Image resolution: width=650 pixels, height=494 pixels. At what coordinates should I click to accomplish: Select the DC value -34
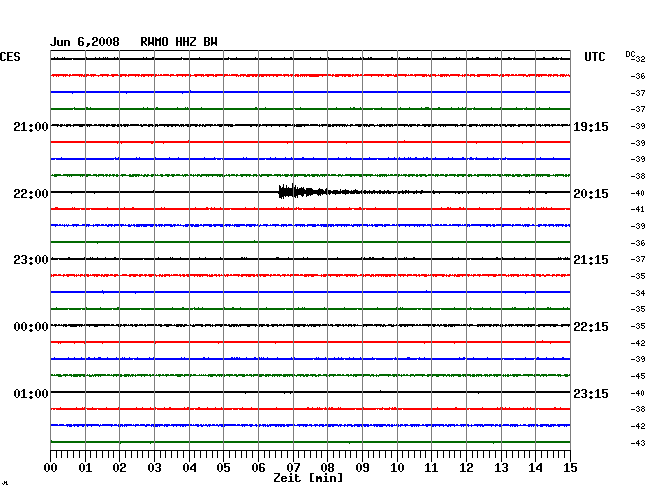coord(638,293)
